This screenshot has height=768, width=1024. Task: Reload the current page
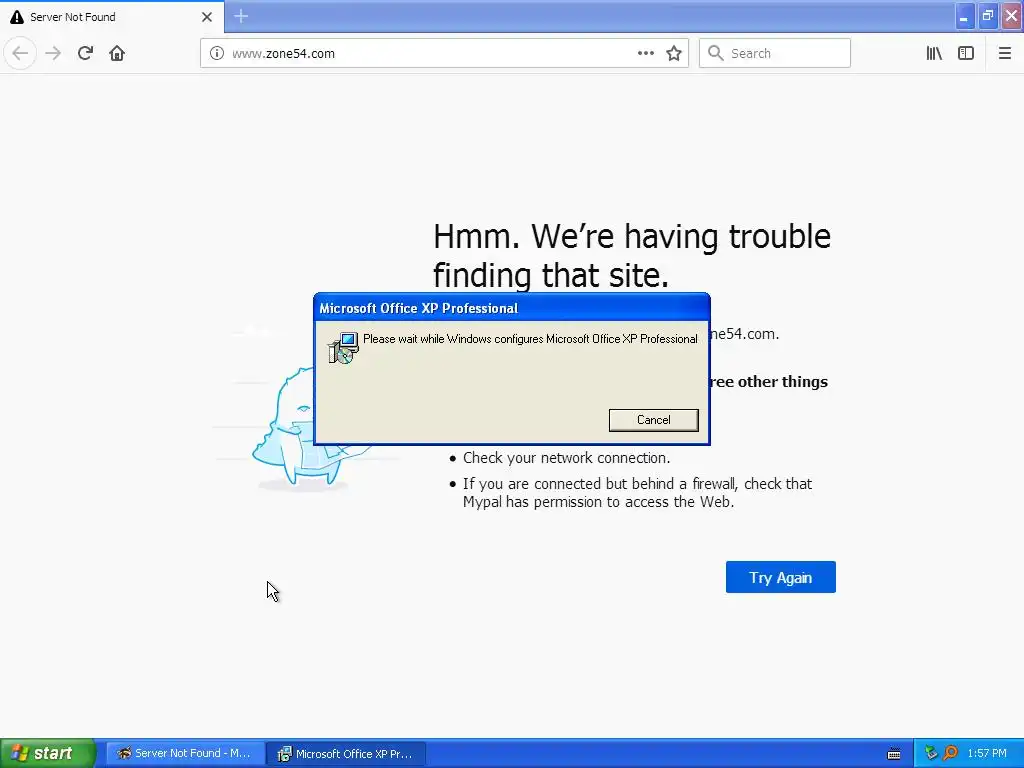coord(85,54)
